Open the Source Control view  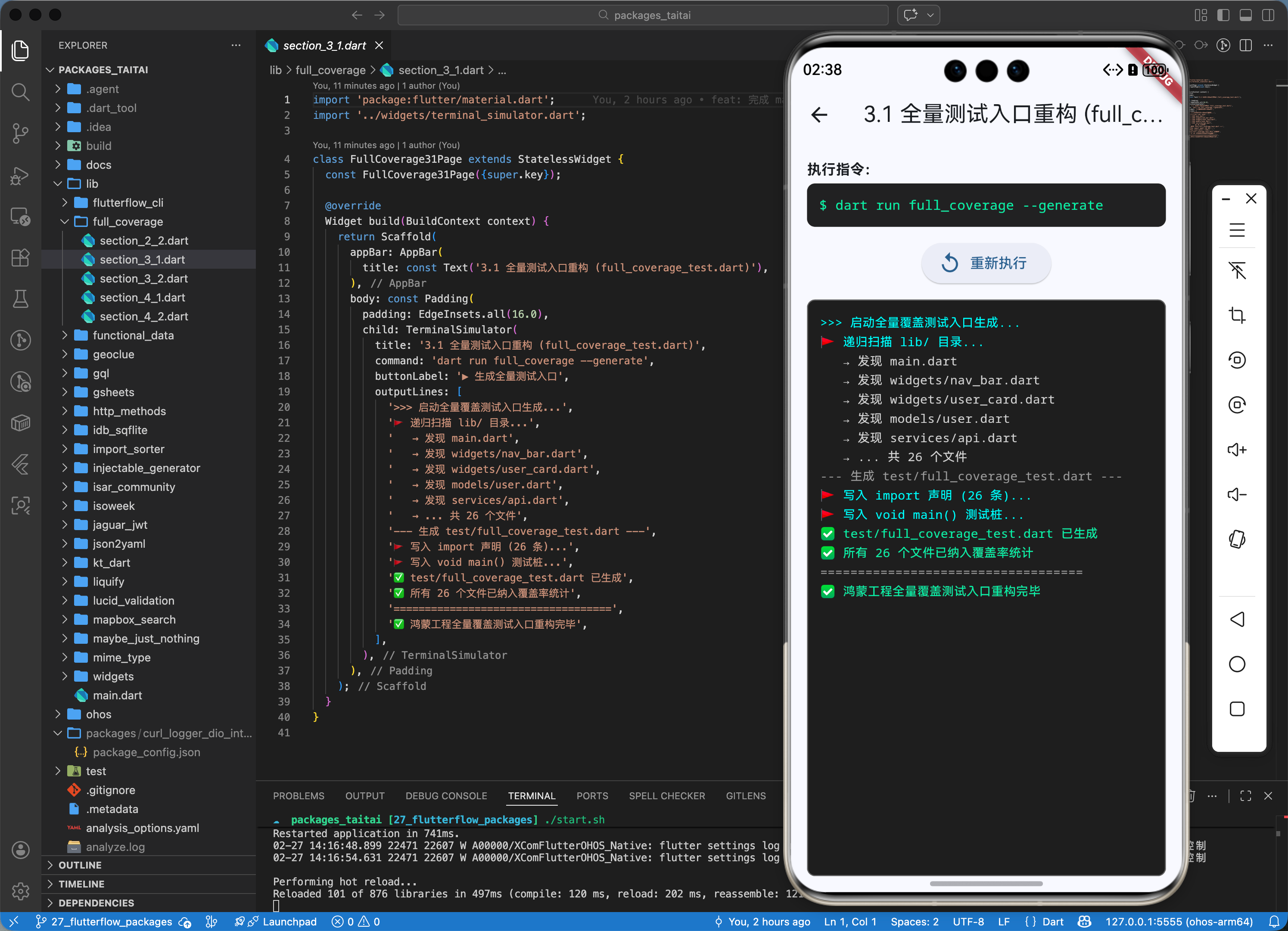coord(20,133)
